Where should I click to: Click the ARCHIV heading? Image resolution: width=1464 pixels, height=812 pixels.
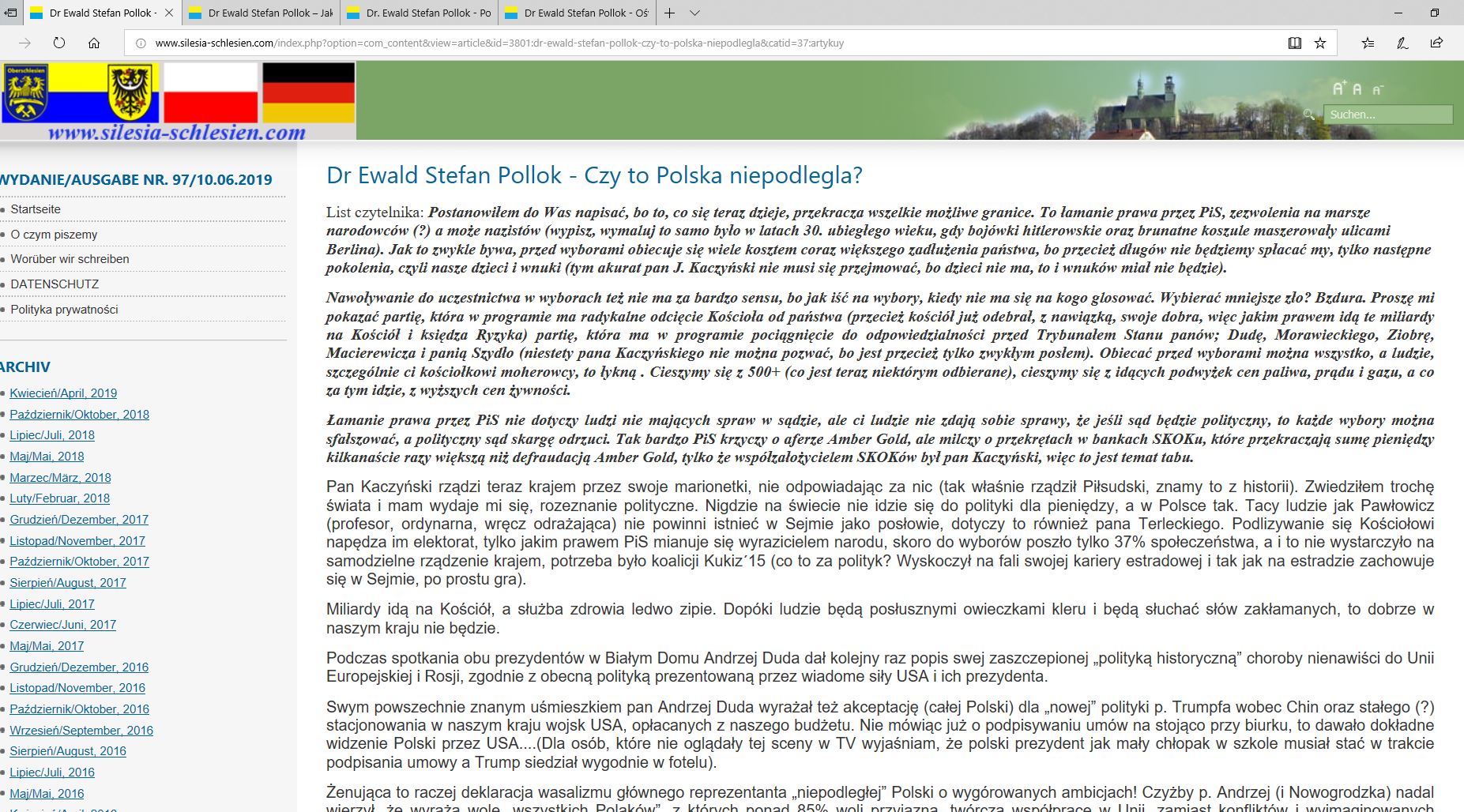point(25,367)
